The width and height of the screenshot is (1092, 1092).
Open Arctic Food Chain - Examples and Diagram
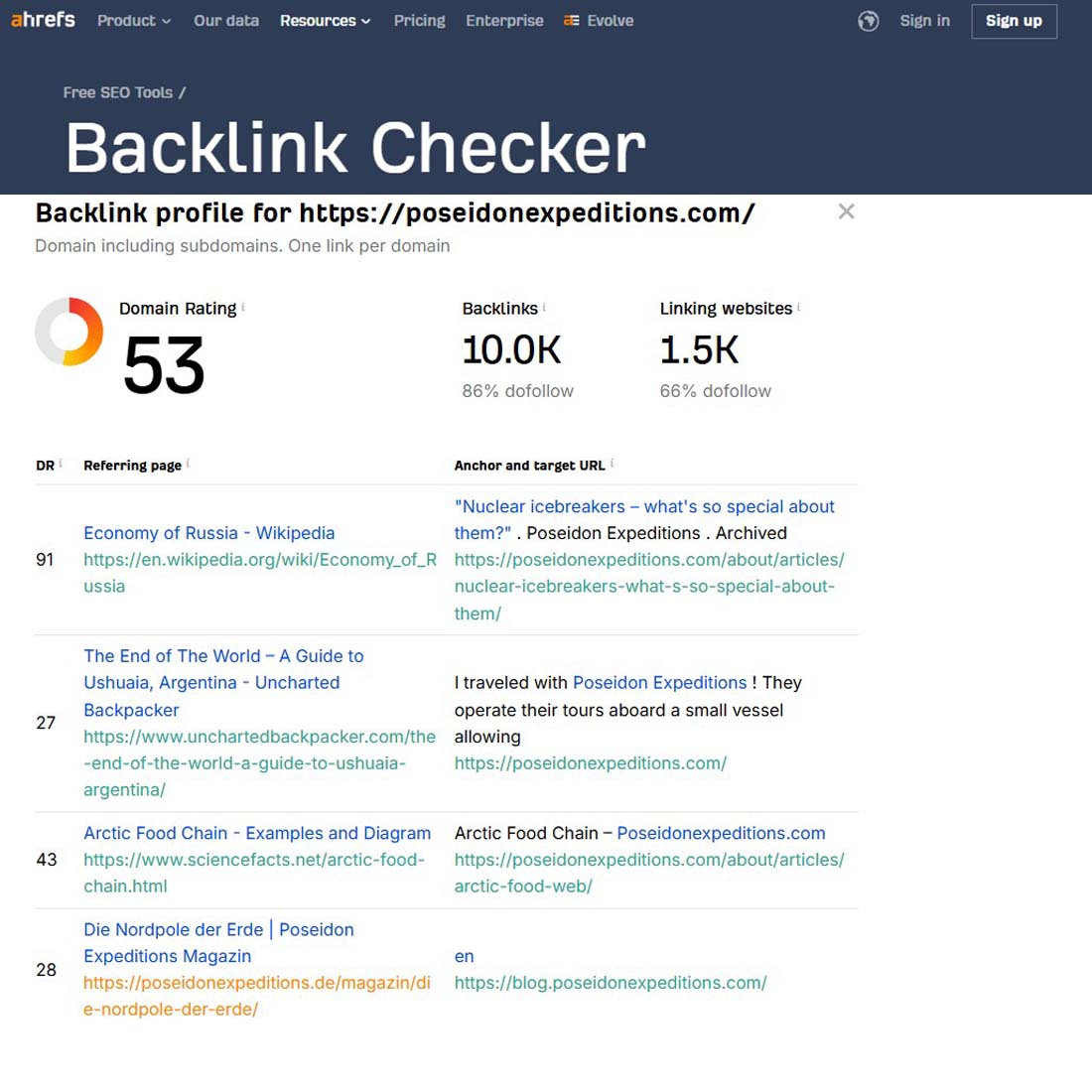(x=257, y=833)
